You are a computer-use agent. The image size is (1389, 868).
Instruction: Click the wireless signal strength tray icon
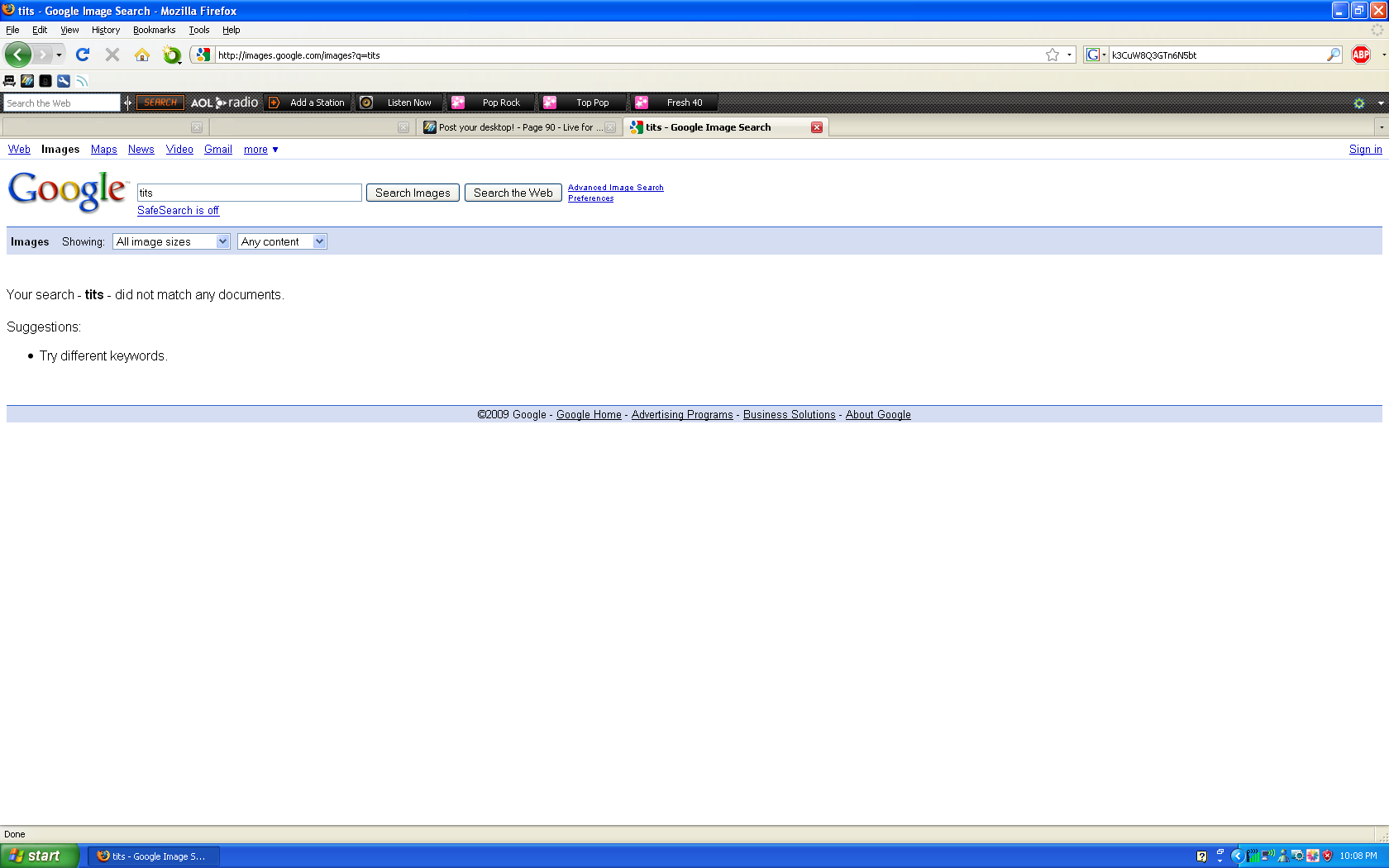(x=1253, y=856)
